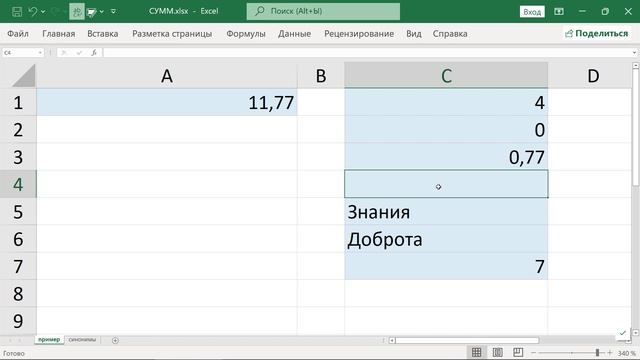Save the workbook with the floppy icon

point(17,11)
